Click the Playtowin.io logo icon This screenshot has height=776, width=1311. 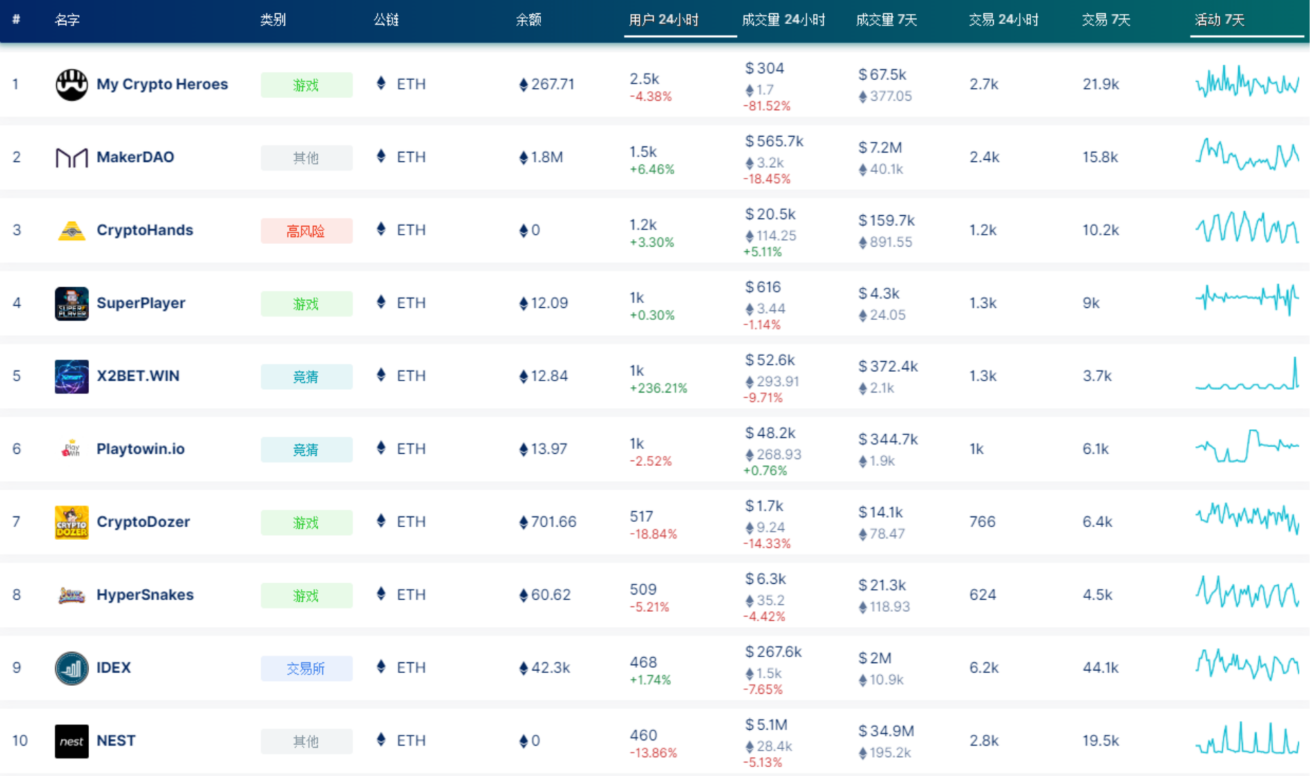[71, 449]
